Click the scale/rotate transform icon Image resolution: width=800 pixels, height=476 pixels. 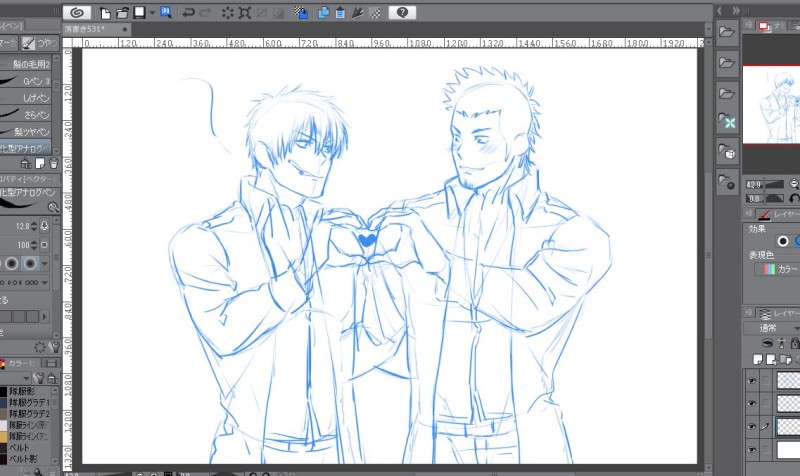coord(244,13)
